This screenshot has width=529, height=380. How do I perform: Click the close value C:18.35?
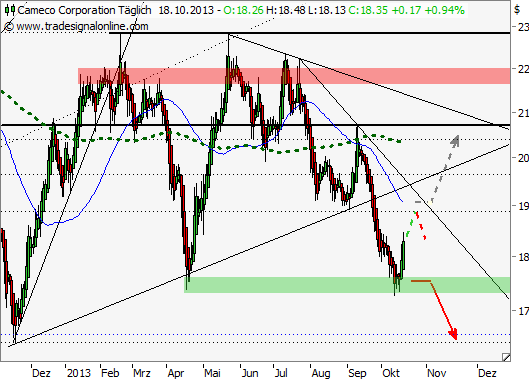point(368,10)
